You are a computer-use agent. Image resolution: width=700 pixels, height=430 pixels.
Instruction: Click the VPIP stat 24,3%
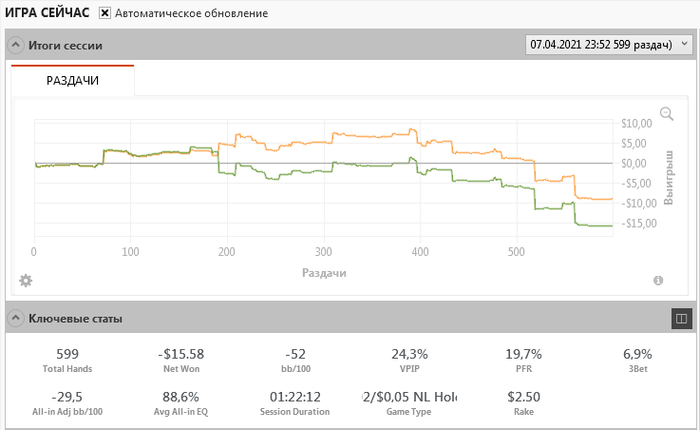[x=409, y=354]
